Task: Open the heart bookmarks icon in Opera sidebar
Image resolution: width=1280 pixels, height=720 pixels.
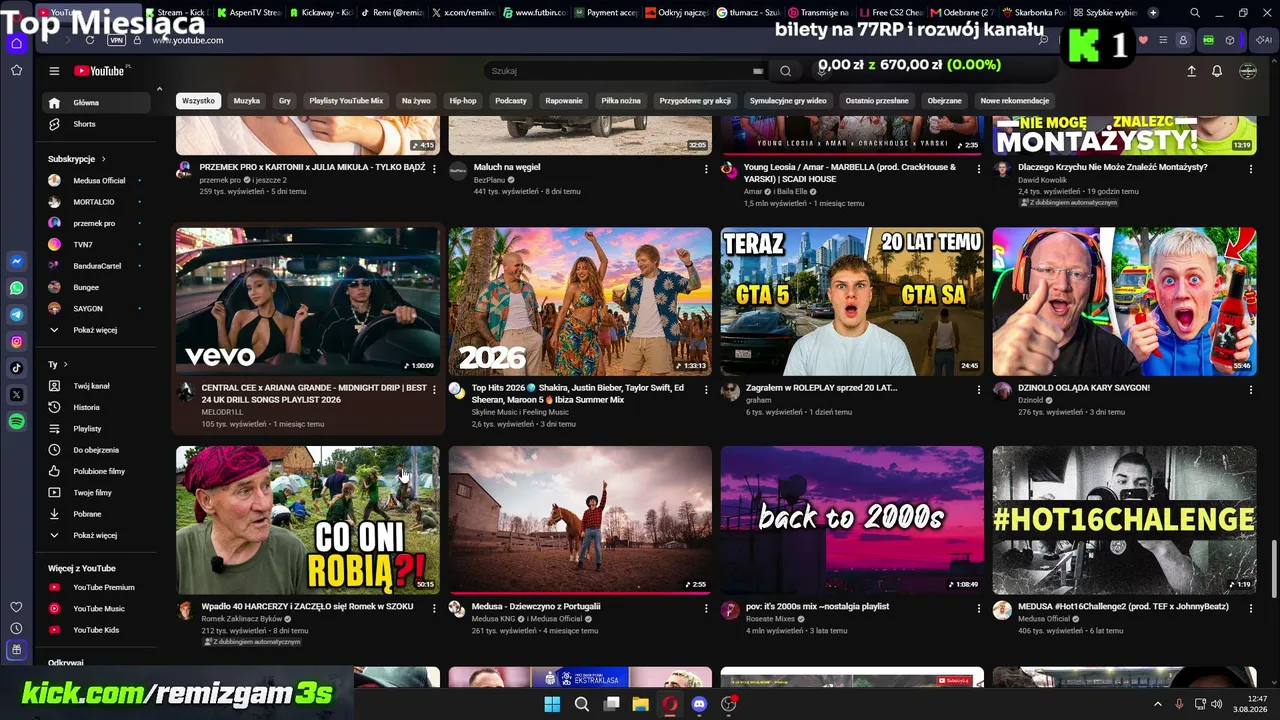Action: point(16,607)
